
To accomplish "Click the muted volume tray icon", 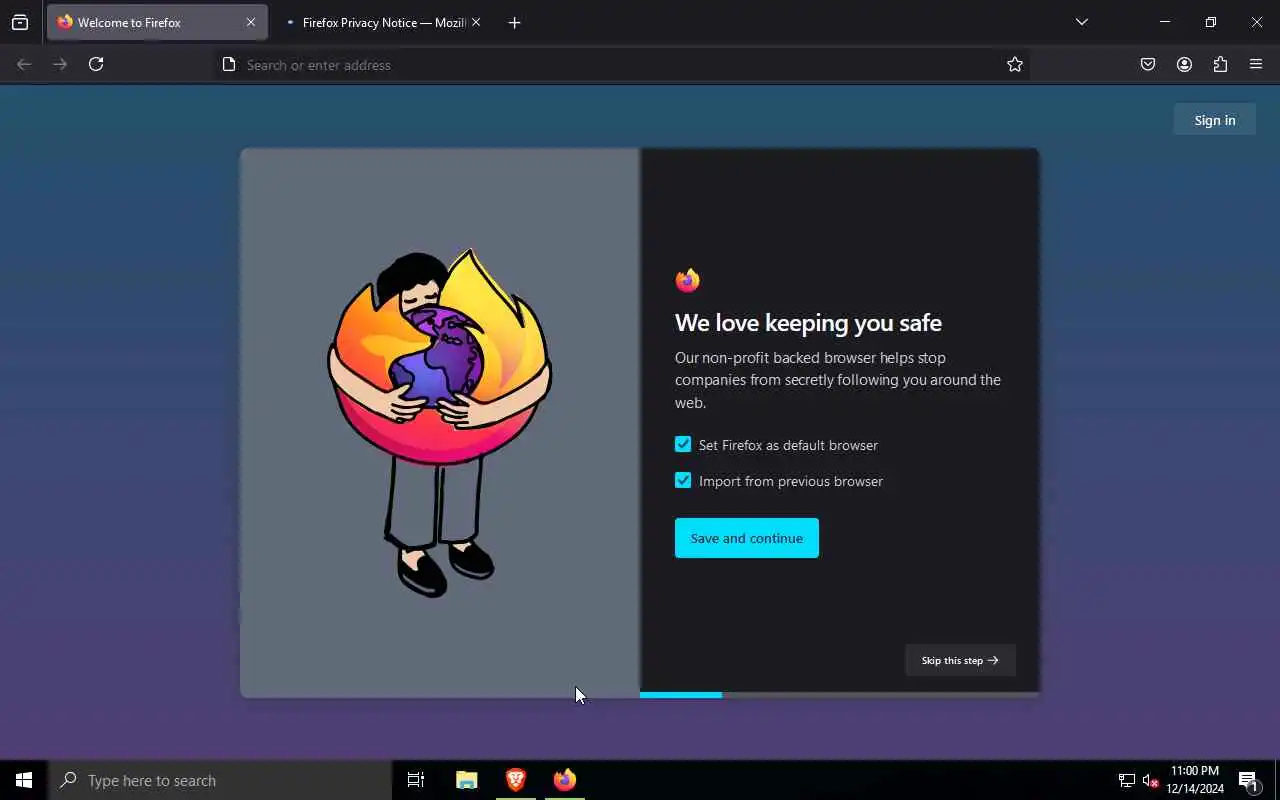I will click(x=1150, y=780).
